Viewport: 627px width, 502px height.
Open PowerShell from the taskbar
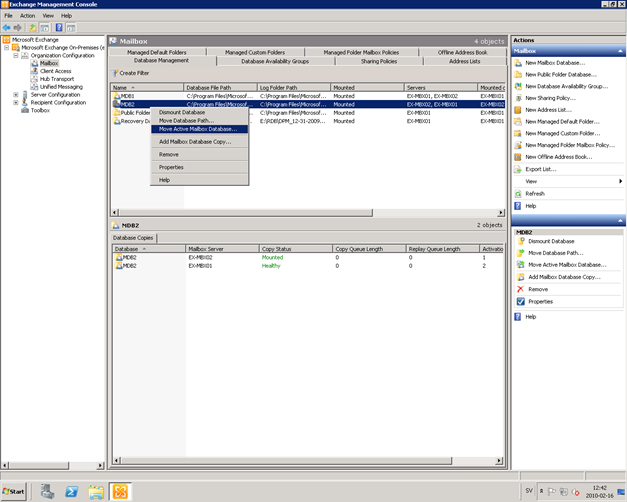coord(72,492)
